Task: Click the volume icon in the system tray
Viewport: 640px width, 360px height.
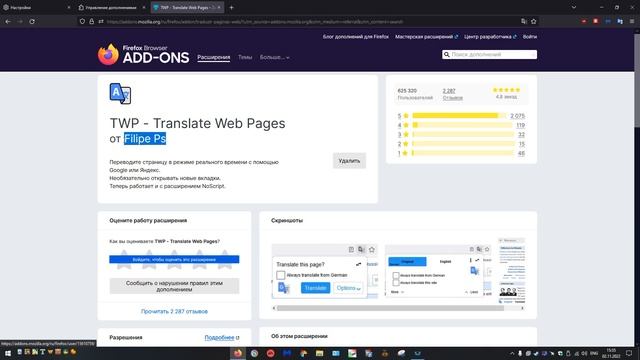Action: [584, 353]
